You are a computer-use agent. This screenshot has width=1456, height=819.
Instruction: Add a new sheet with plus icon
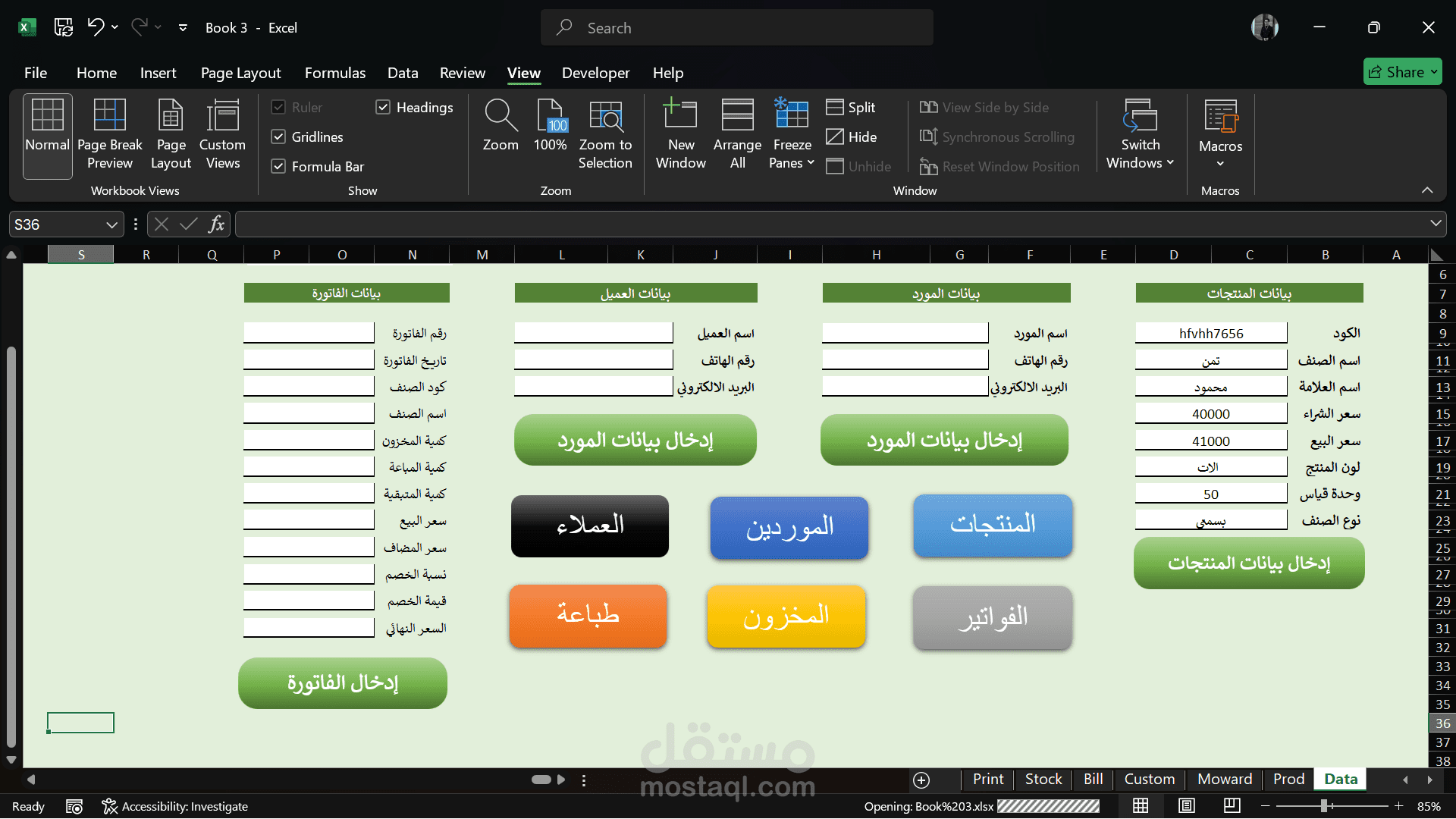point(921,780)
